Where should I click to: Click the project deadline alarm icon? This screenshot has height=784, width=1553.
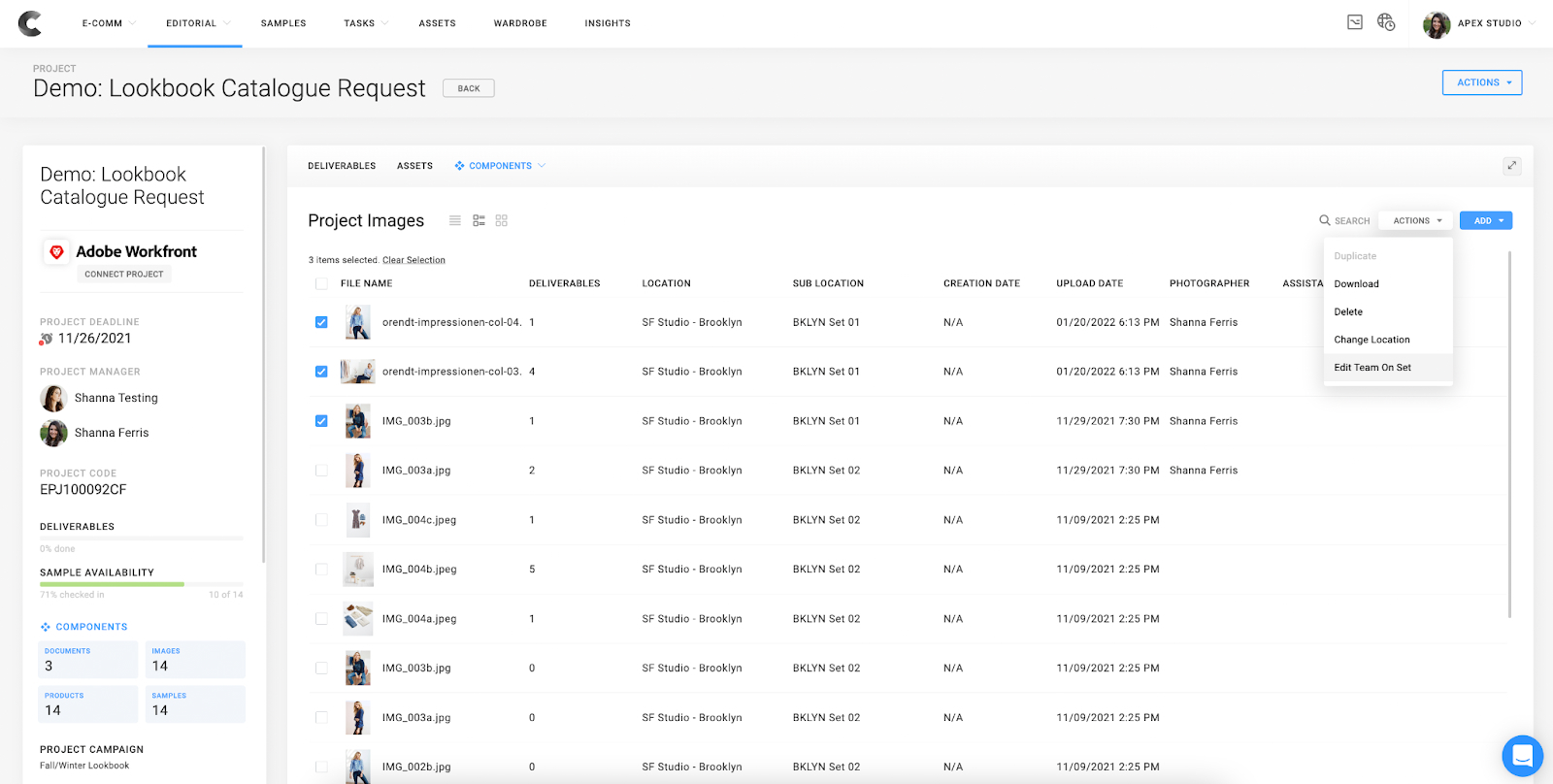tap(46, 339)
